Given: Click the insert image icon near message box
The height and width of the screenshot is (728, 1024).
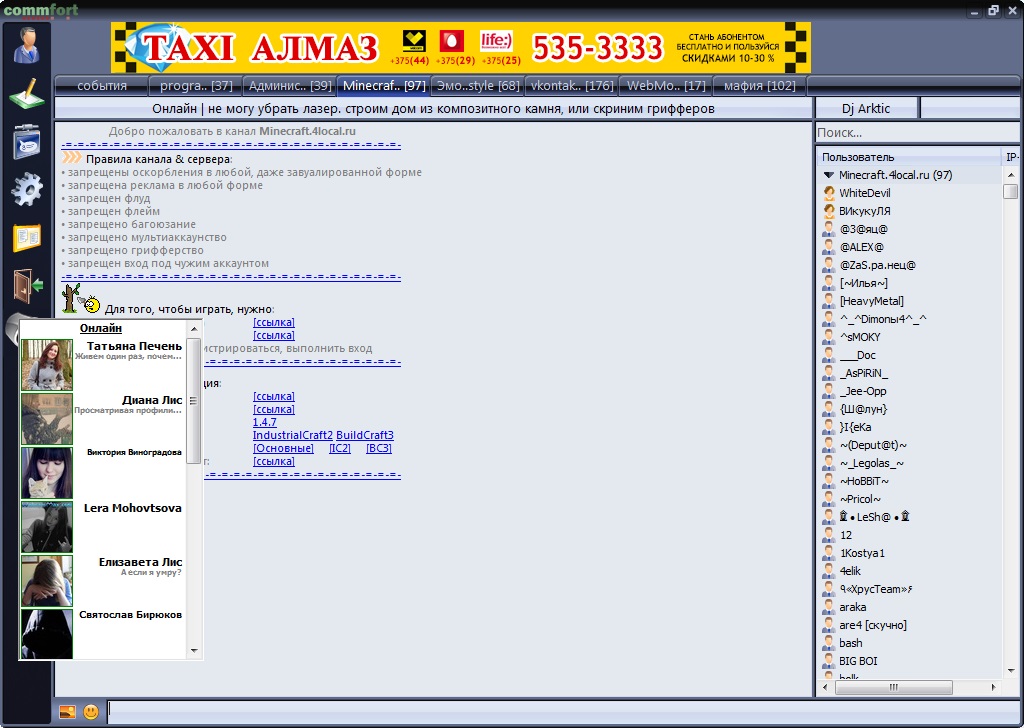Looking at the screenshot, I should point(67,712).
